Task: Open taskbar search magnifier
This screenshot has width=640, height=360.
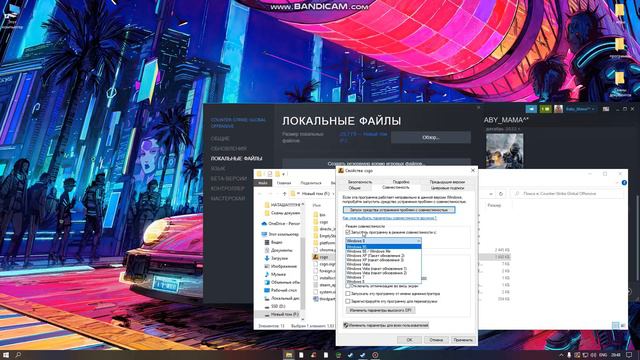Action: pyautogui.click(x=18, y=355)
